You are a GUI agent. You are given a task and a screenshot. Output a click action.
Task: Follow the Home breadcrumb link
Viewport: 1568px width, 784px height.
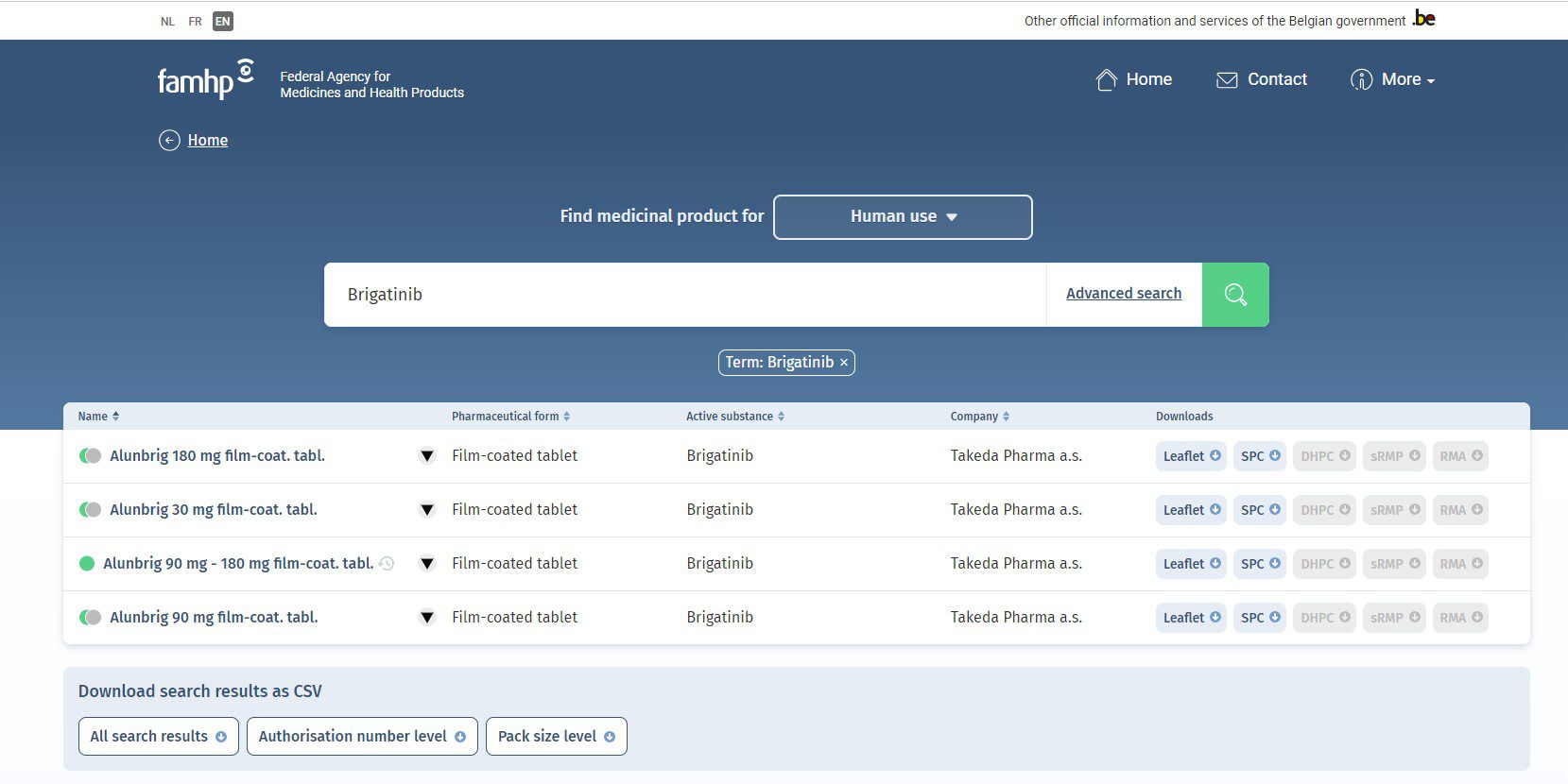(x=208, y=141)
